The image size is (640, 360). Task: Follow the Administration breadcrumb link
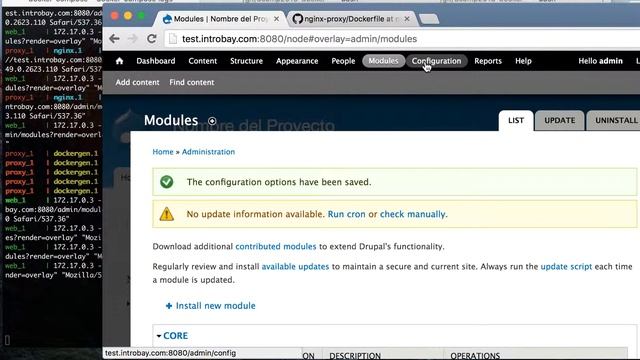pos(208,152)
